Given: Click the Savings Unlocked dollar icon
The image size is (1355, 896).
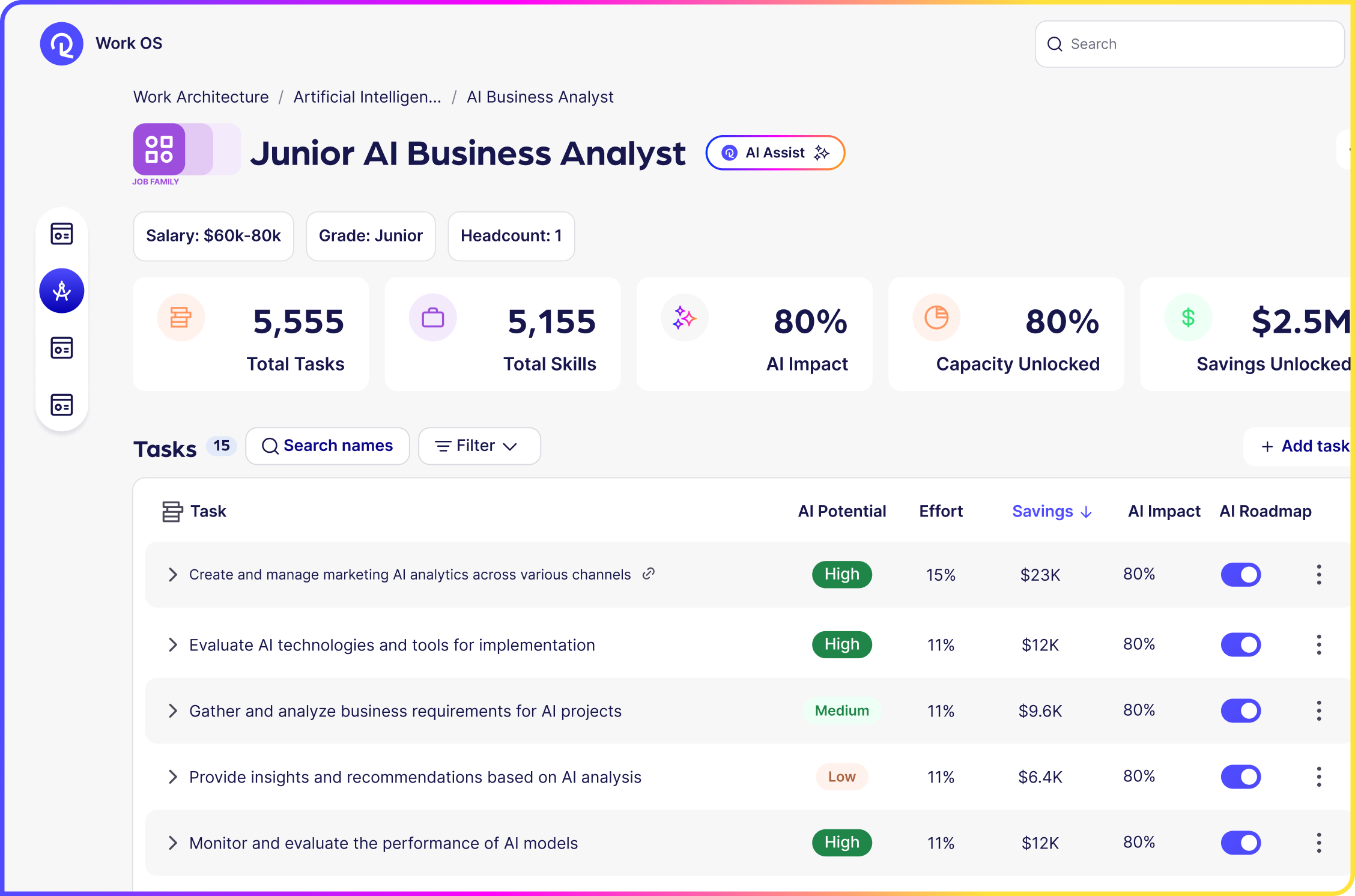Looking at the screenshot, I should click(1187, 318).
